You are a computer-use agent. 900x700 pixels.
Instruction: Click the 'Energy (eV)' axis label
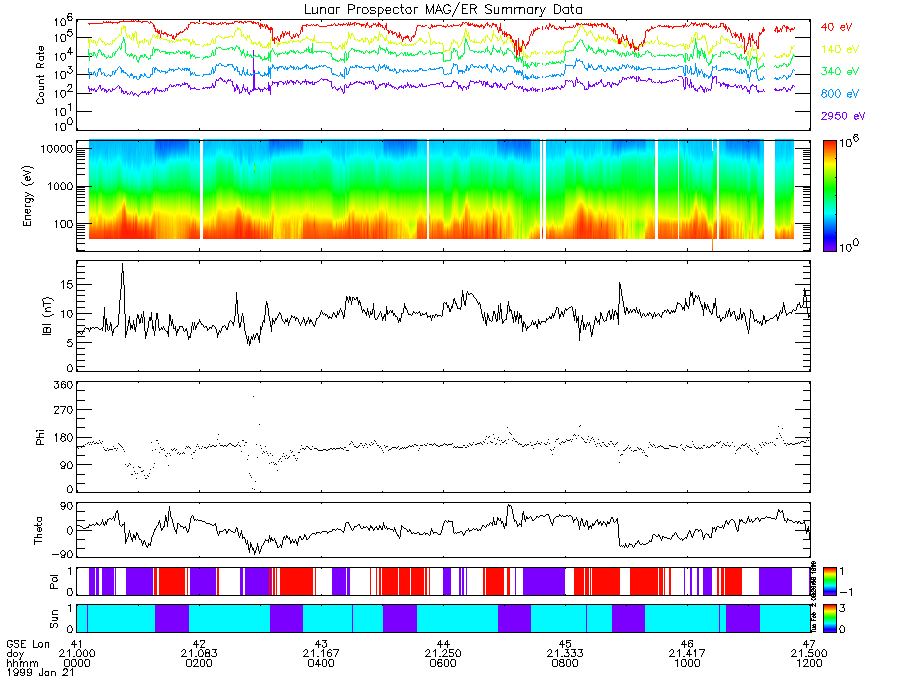click(x=28, y=196)
